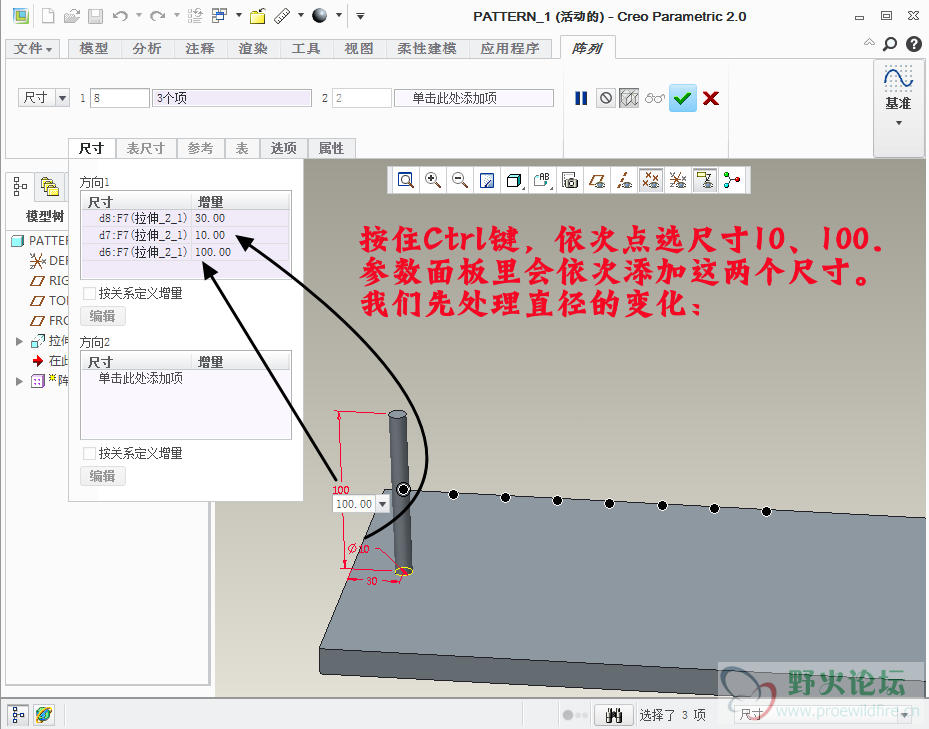The width and height of the screenshot is (929, 729).
Task: Open the 分析 ribbon tab
Action: tap(147, 49)
